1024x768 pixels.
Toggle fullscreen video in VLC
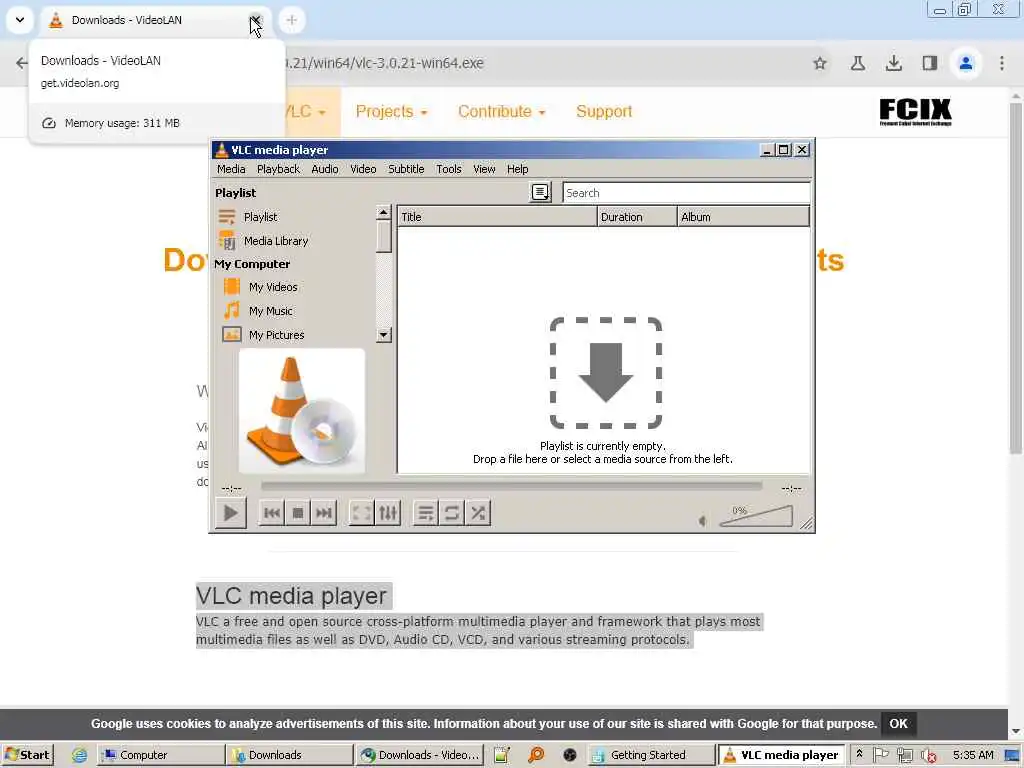click(x=361, y=513)
